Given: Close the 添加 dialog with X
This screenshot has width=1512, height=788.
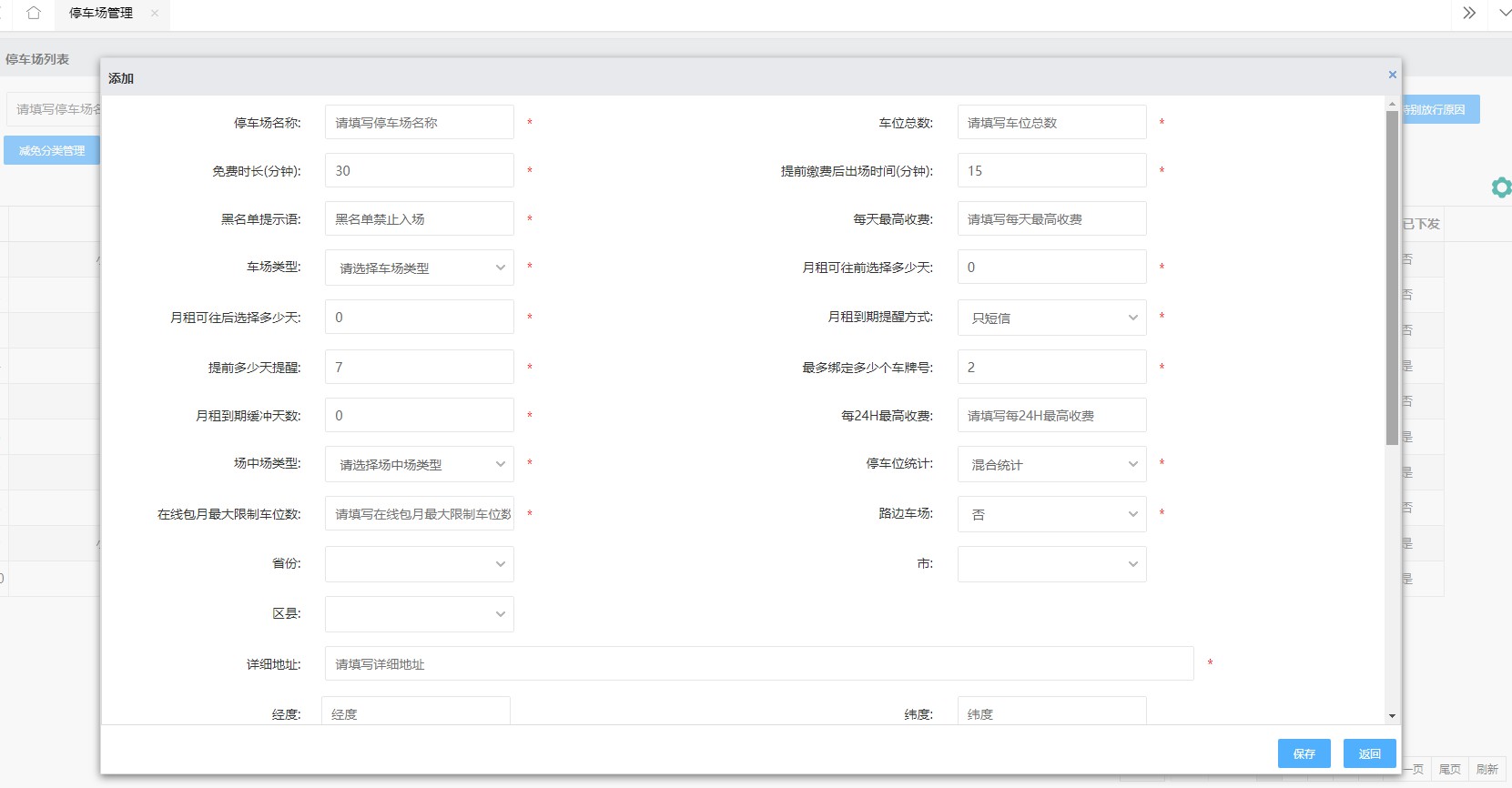Looking at the screenshot, I should [1392, 75].
